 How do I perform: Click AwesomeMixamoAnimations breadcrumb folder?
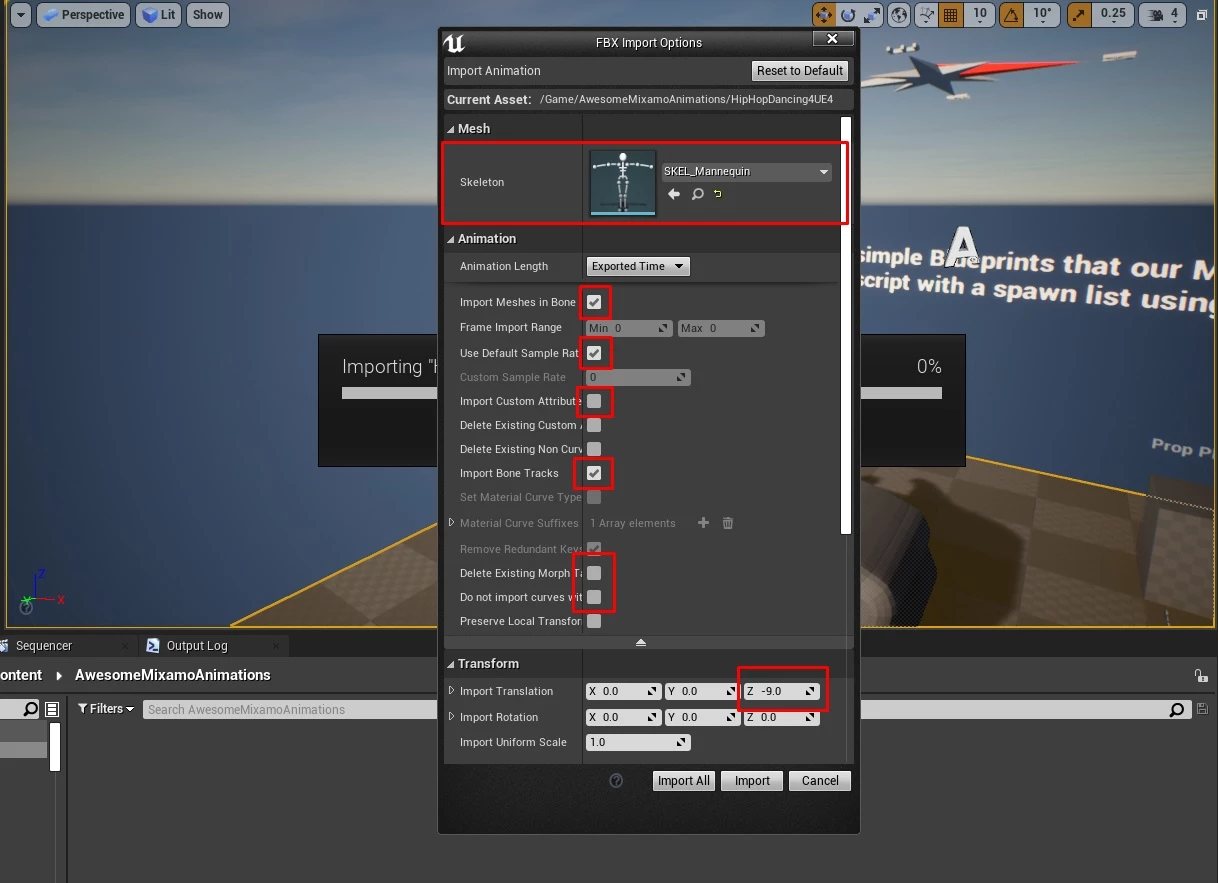173,675
